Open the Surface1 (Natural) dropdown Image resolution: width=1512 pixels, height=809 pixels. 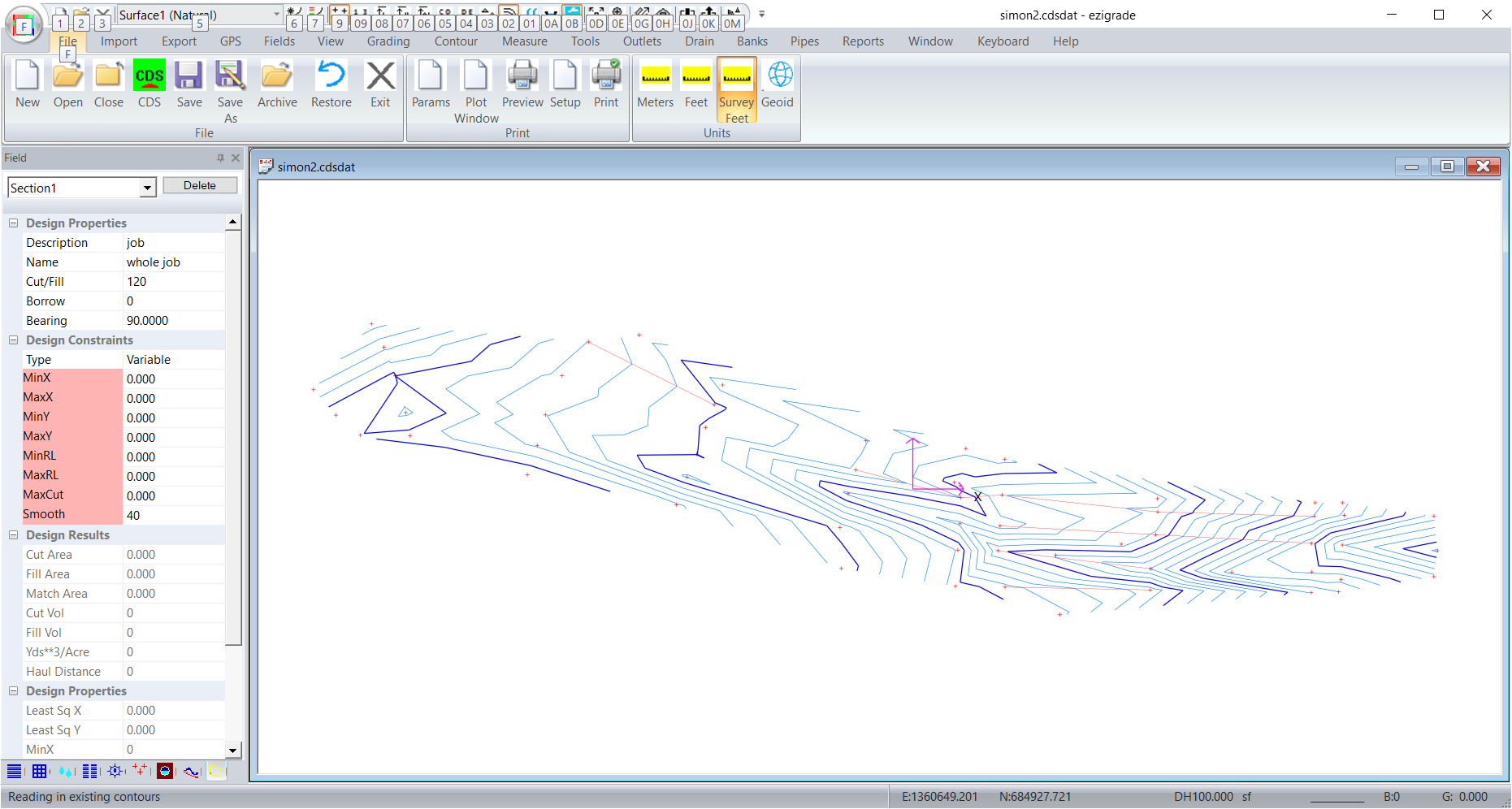pos(276,15)
